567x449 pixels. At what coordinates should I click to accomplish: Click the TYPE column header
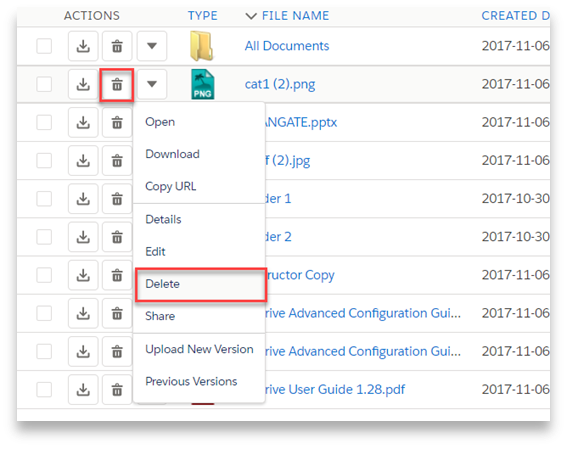point(202,16)
